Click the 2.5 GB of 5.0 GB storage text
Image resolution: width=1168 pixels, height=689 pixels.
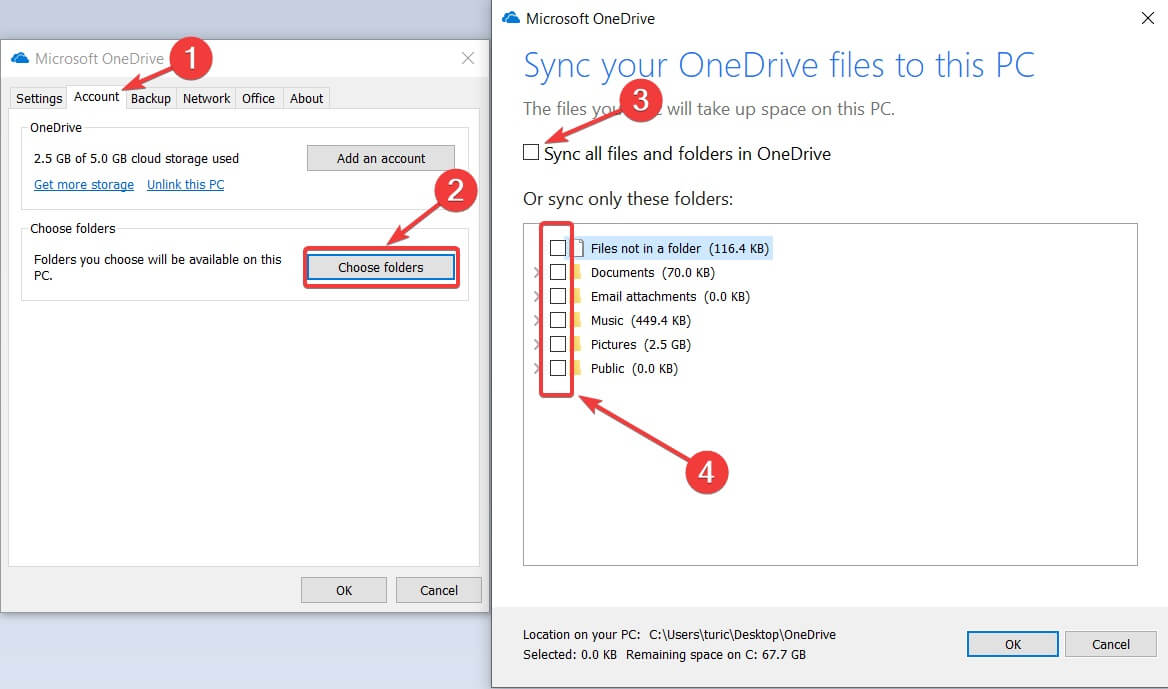[x=136, y=159]
